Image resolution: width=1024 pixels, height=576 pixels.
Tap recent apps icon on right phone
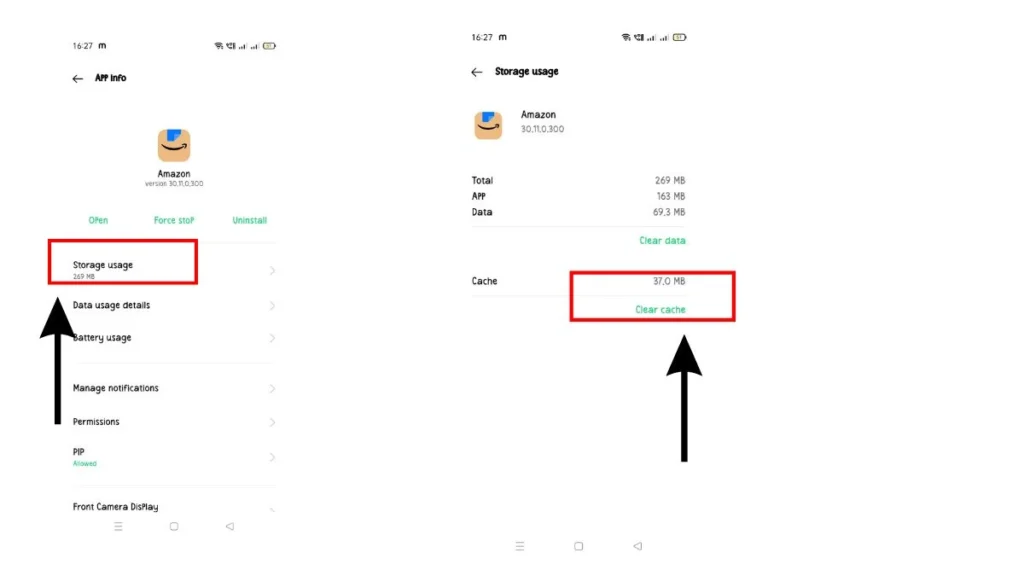click(x=520, y=546)
